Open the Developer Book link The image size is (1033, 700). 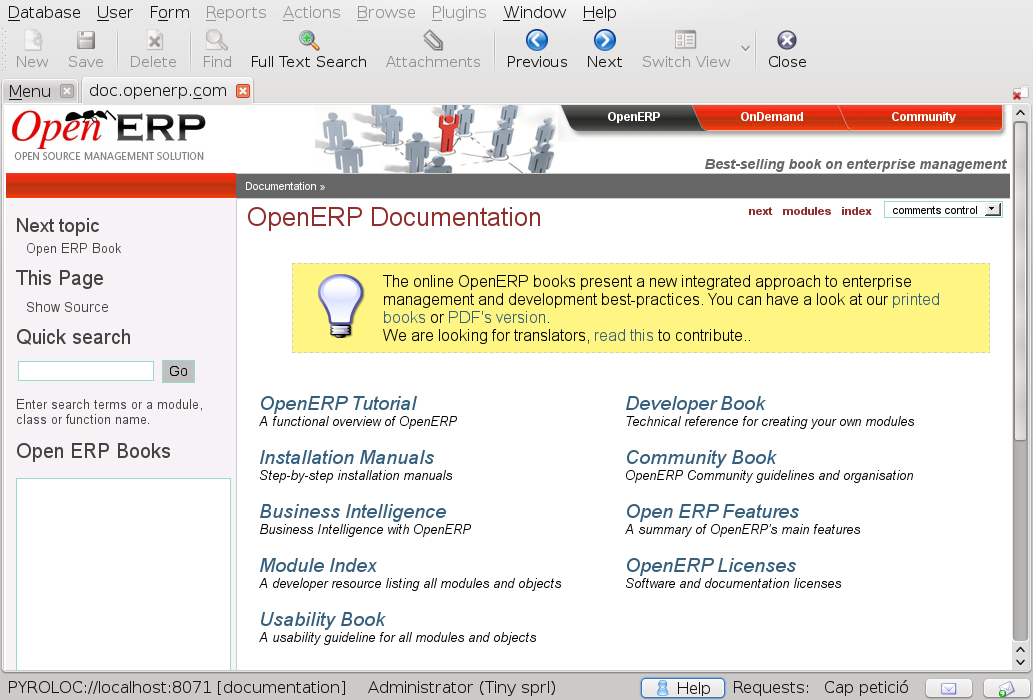(x=695, y=403)
